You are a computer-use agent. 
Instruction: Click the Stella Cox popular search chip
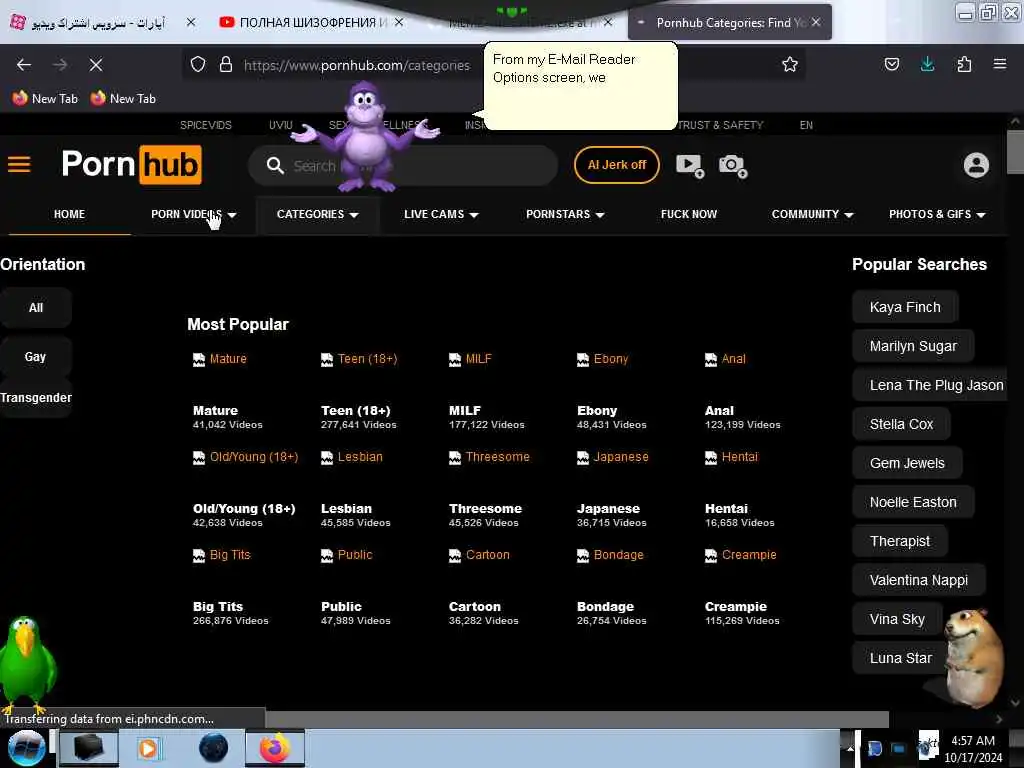point(901,424)
